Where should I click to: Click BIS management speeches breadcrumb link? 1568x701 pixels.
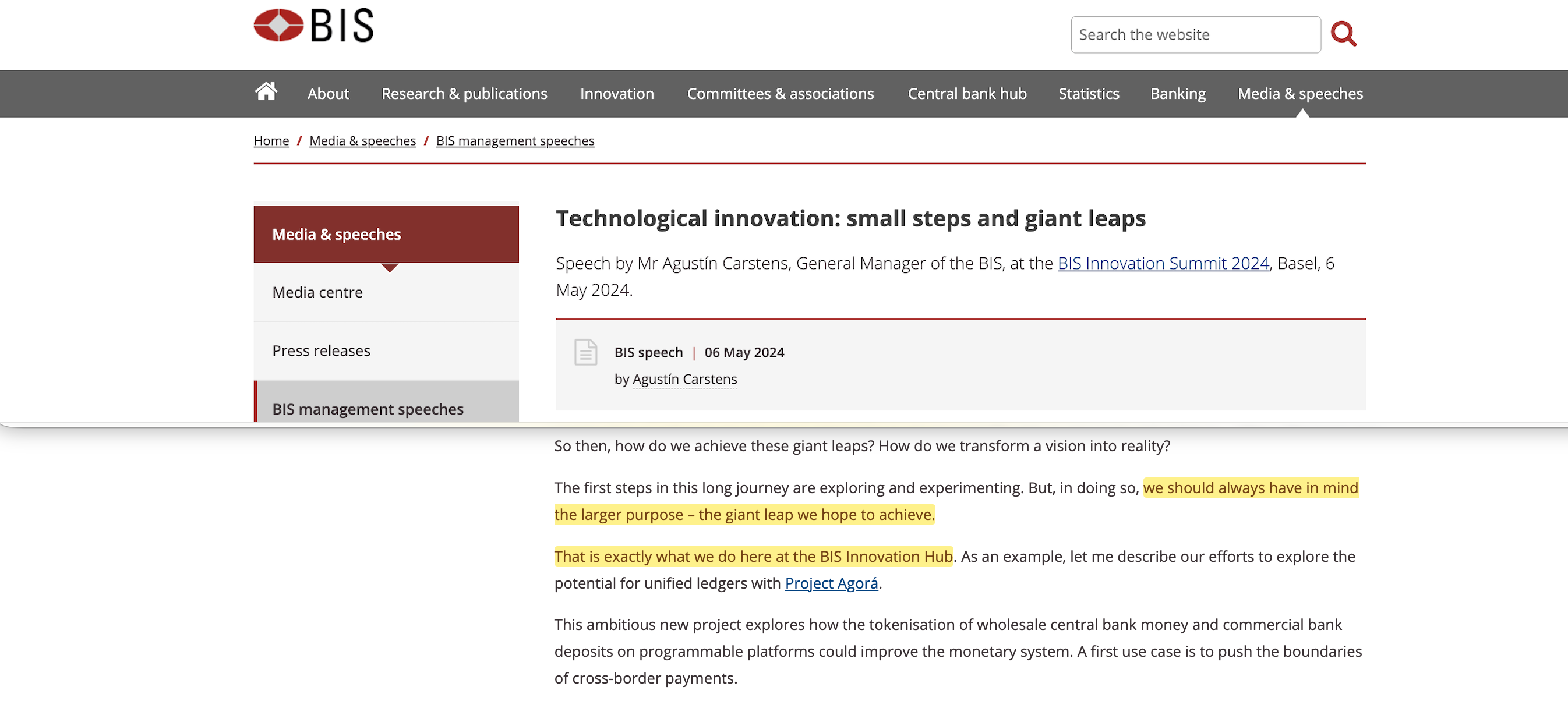point(514,140)
